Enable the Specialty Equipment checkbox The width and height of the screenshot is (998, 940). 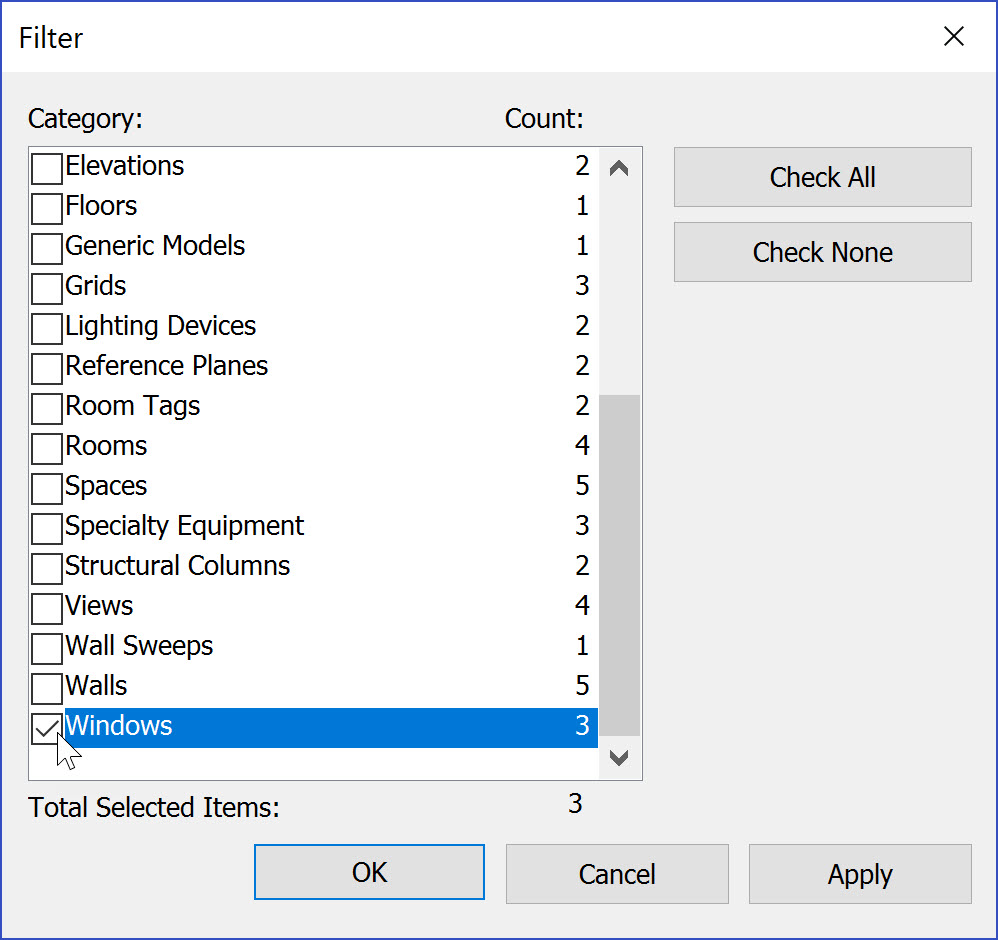tap(45, 528)
